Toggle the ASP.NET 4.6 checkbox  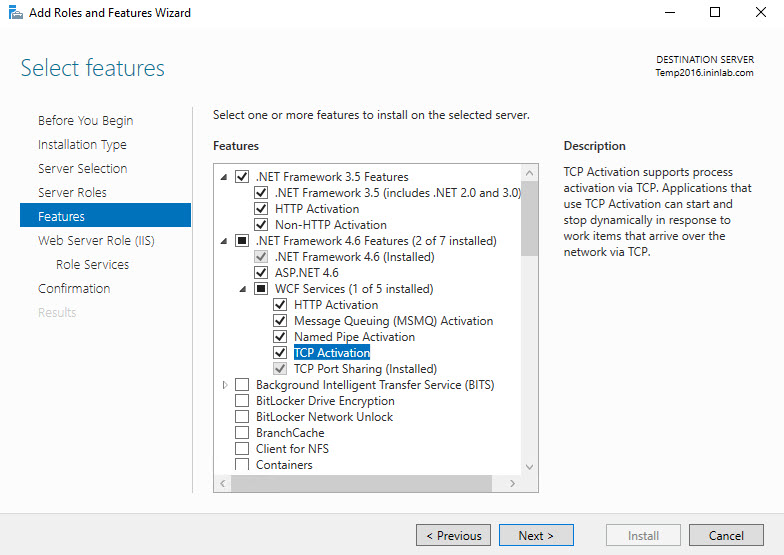coord(262,273)
